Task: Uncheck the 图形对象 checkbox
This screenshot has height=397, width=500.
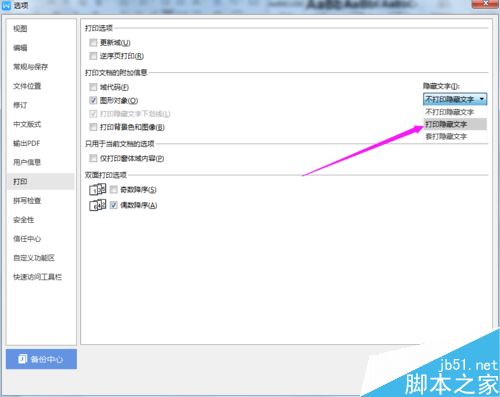Action: [93, 100]
